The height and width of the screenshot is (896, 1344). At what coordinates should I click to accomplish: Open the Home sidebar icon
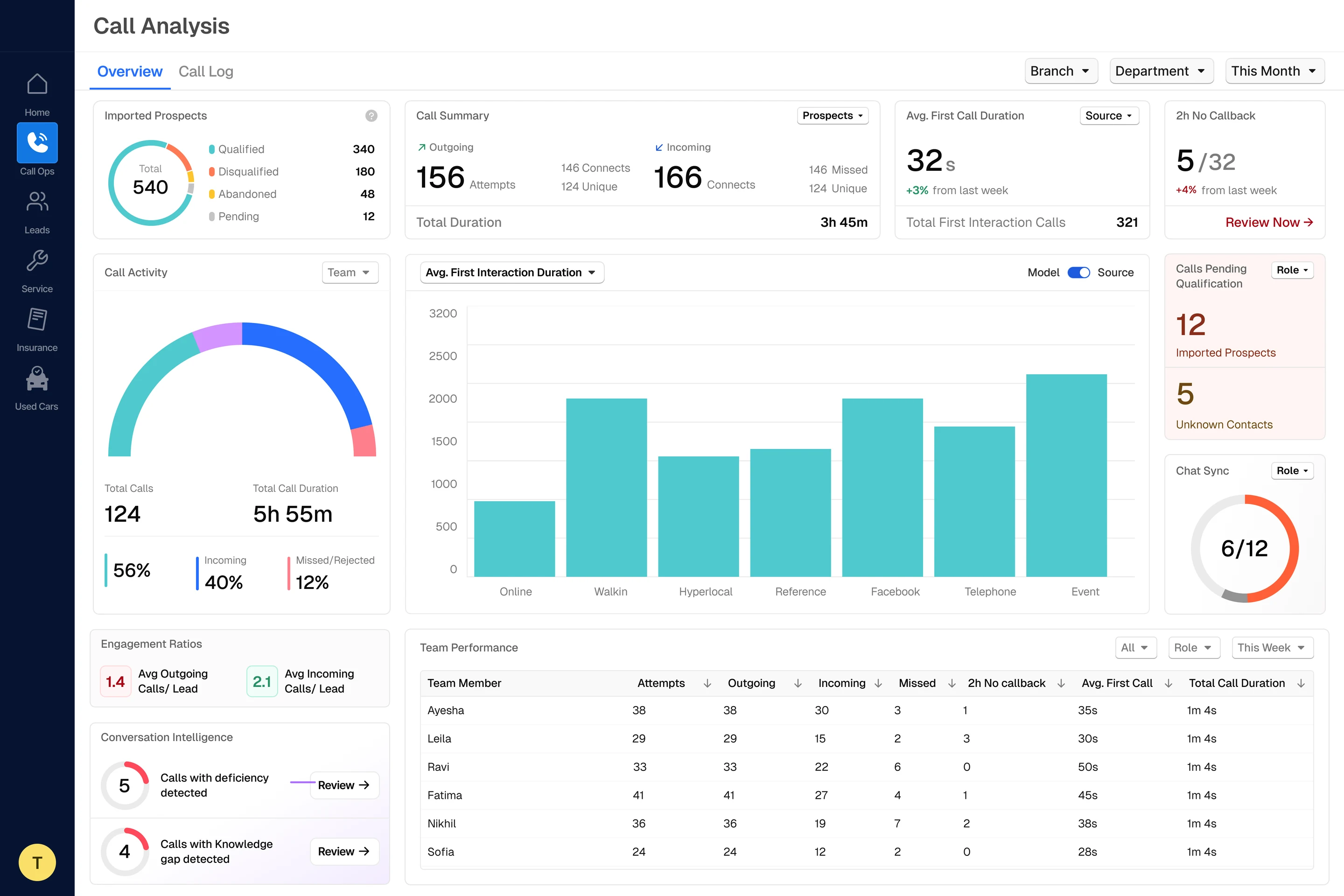(37, 84)
